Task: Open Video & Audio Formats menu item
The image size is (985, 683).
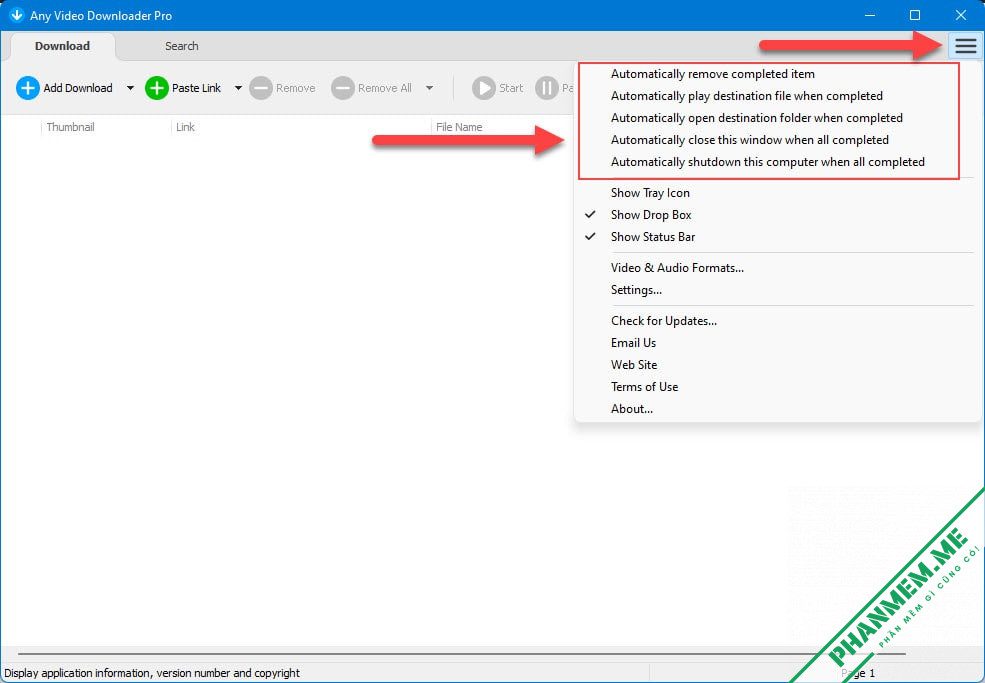Action: coord(777,268)
